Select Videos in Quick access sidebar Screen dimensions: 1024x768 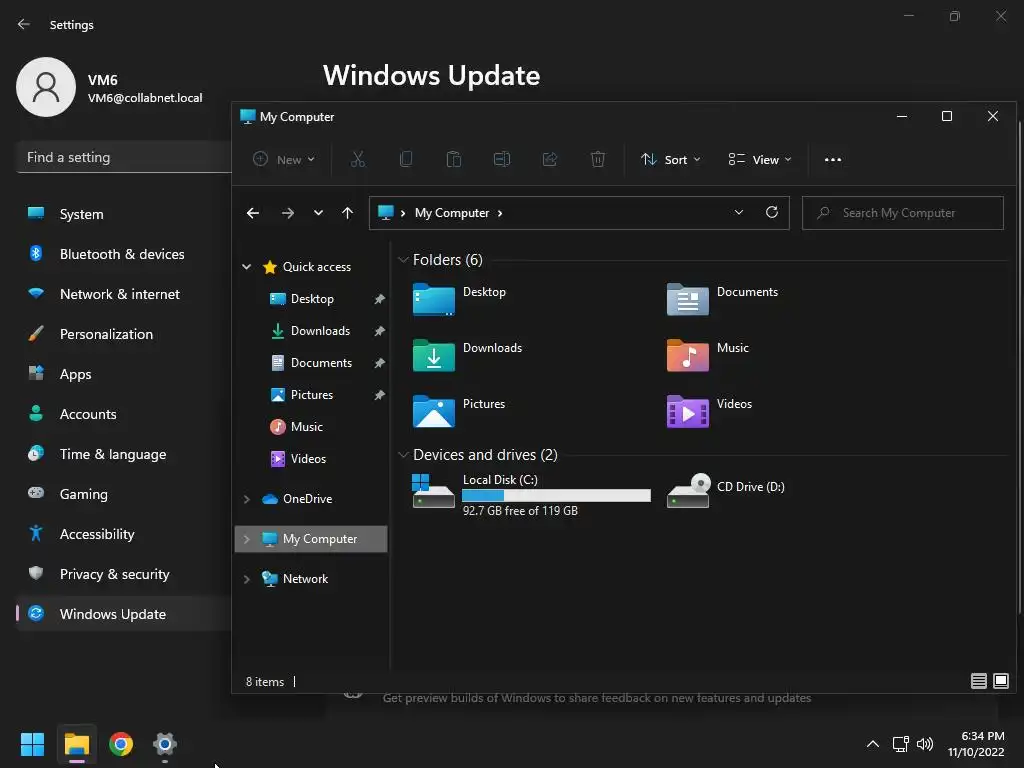coord(298,459)
